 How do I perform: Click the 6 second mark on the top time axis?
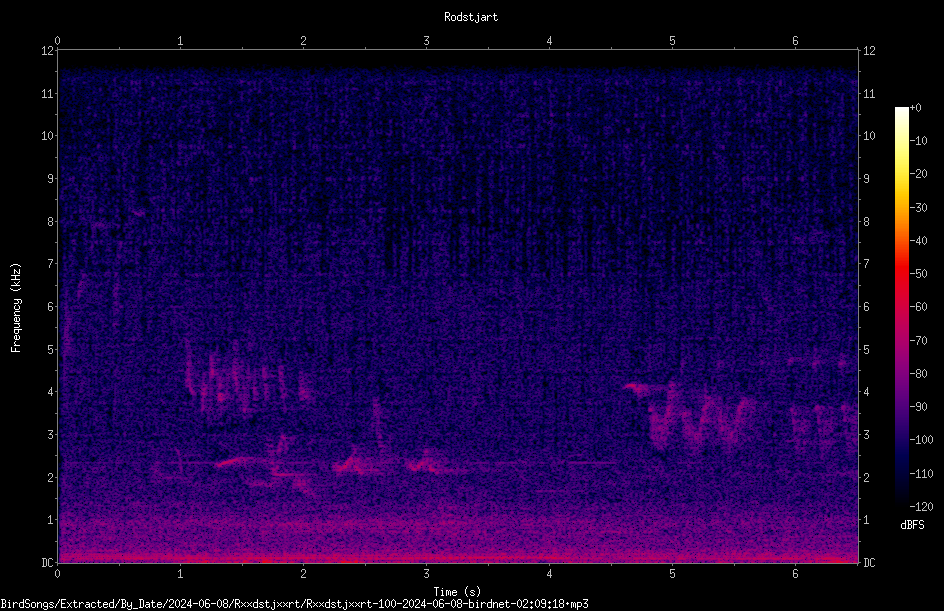[x=795, y=41]
